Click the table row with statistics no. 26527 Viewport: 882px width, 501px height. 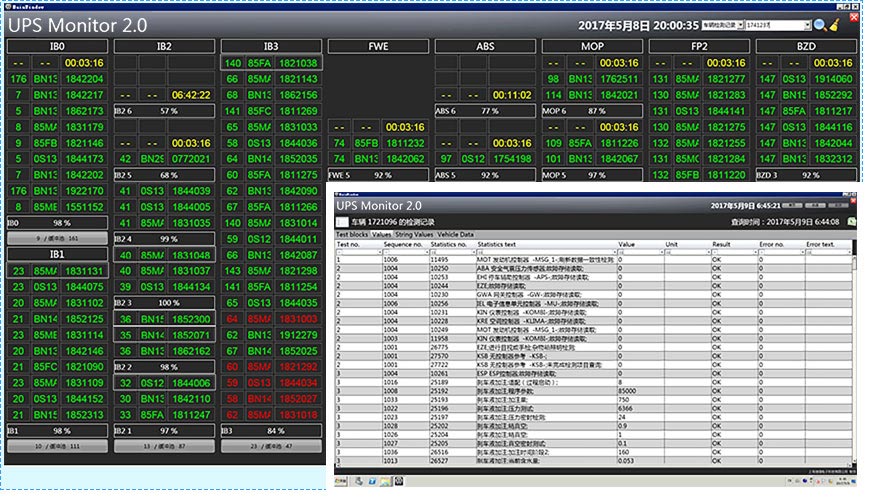coord(593,461)
